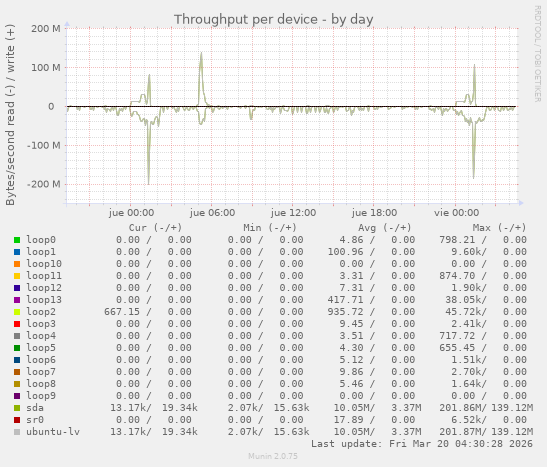This screenshot has width=547, height=467.
Task: Click the loop3 red color swatch
Action: (x=17, y=324)
